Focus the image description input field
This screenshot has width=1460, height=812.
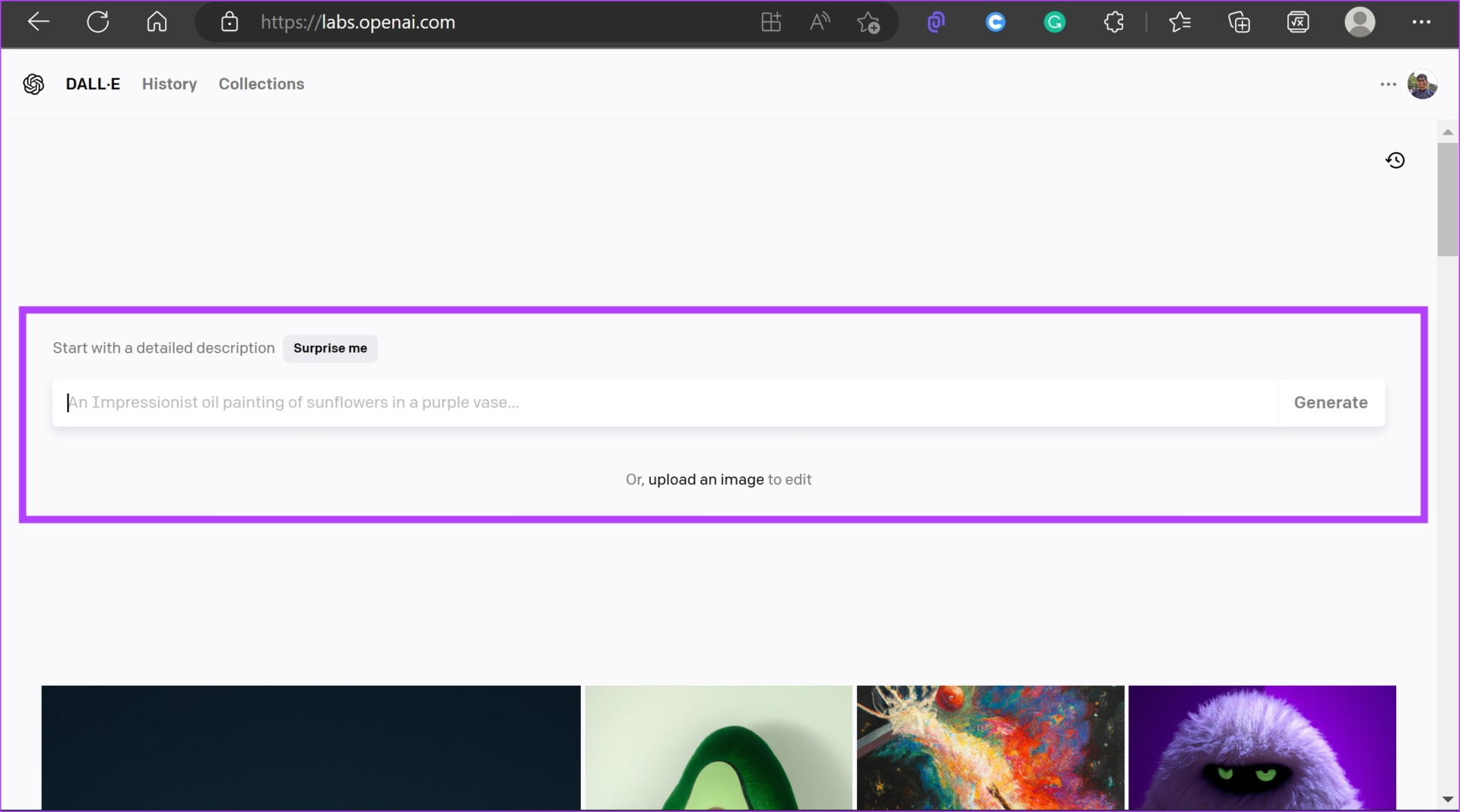click(x=665, y=403)
